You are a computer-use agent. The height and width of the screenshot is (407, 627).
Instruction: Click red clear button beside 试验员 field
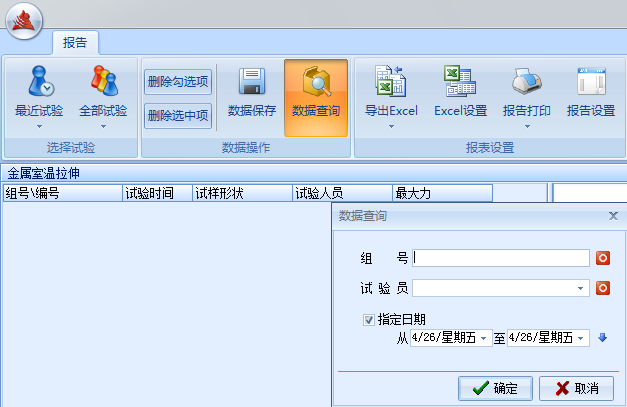click(x=603, y=289)
